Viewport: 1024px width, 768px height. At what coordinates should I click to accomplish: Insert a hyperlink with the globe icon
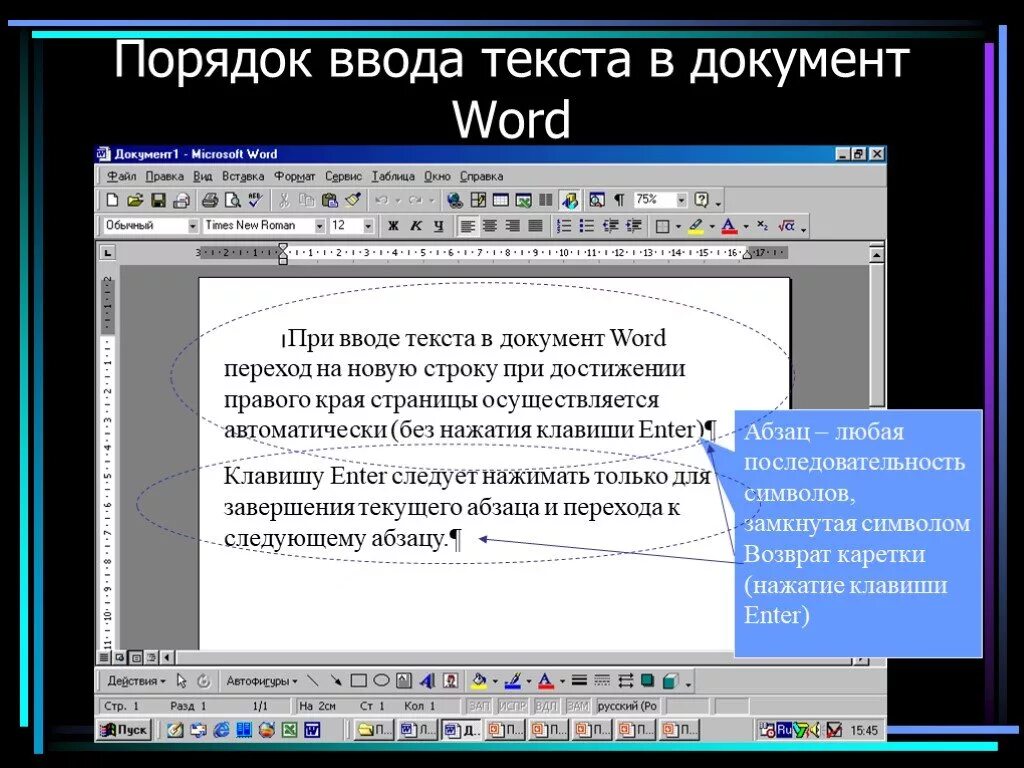coord(455,200)
